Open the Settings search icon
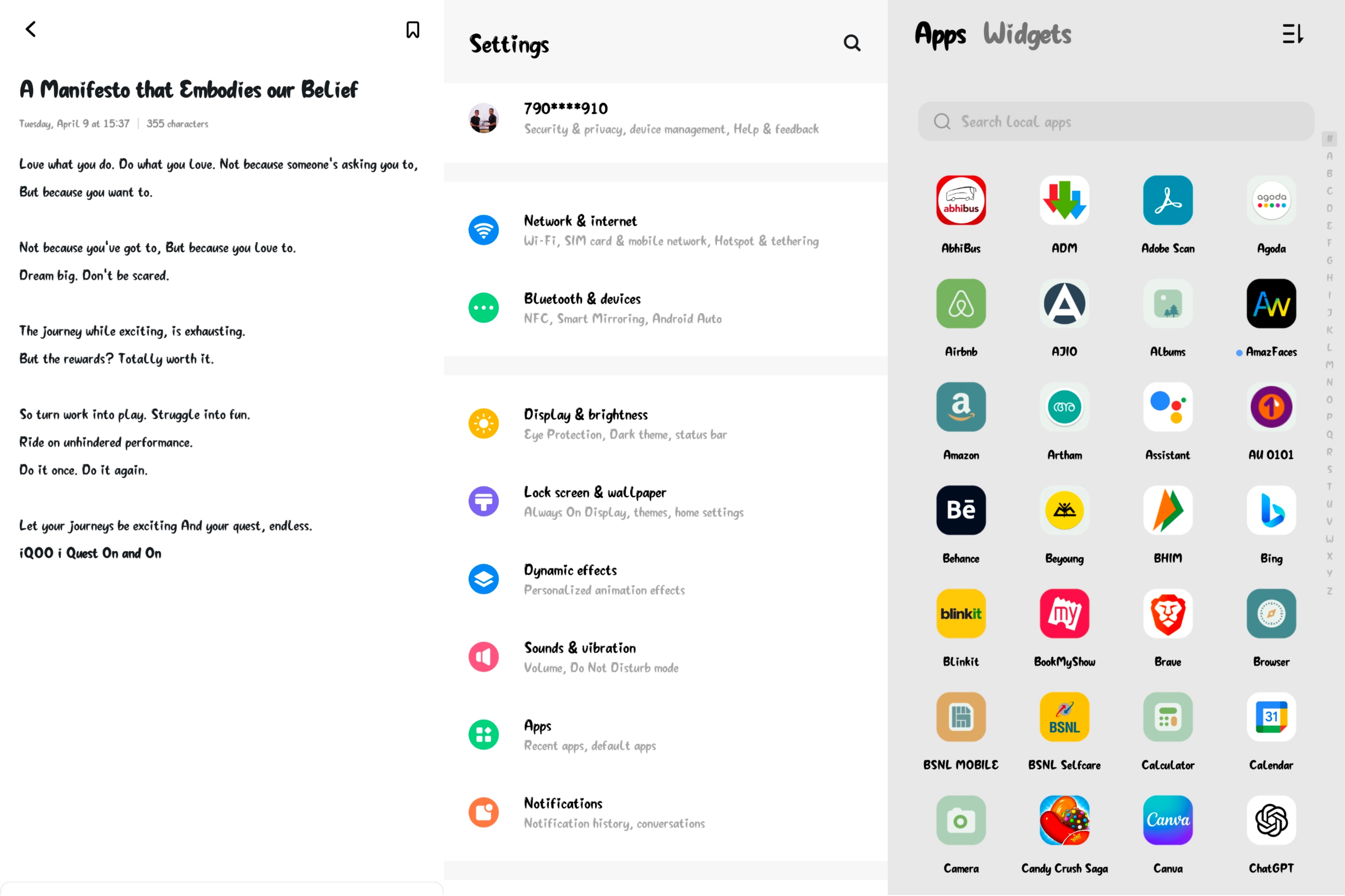This screenshot has height=896, width=1345. (852, 43)
